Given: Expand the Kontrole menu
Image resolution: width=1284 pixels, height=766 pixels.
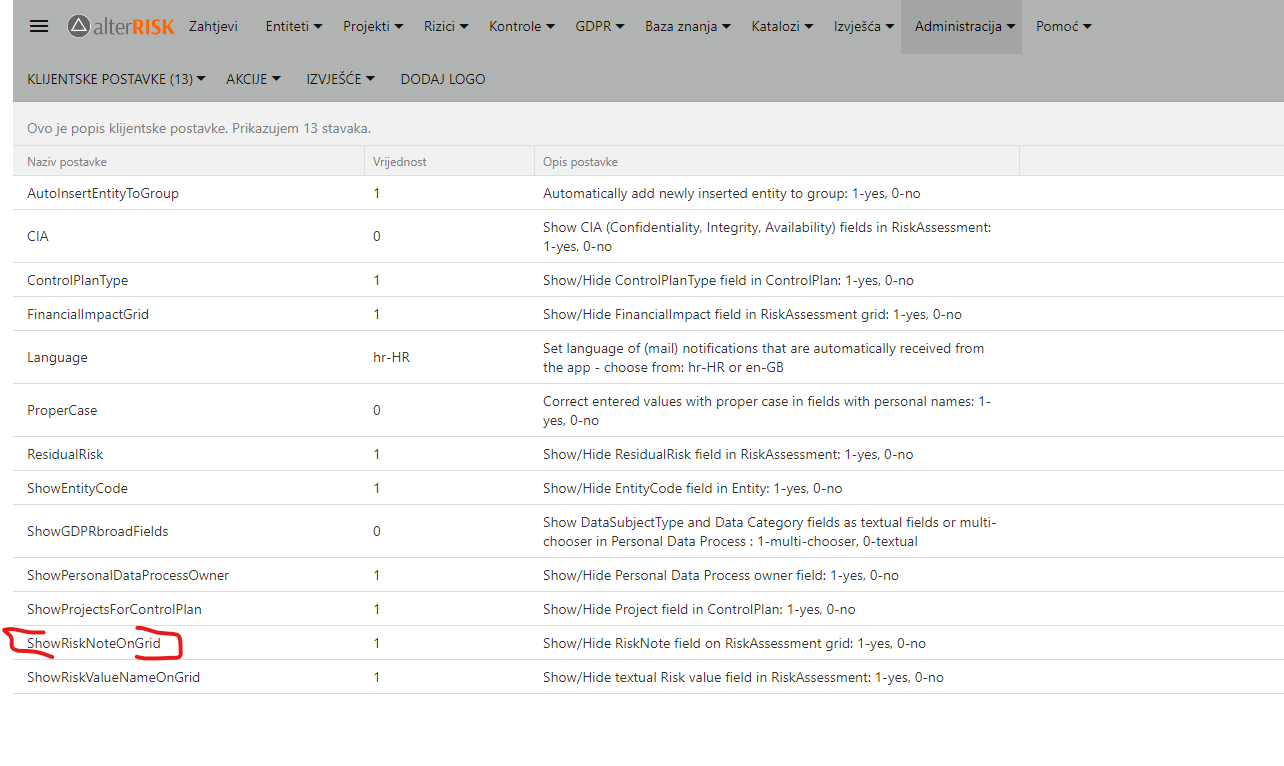Looking at the screenshot, I should [521, 26].
